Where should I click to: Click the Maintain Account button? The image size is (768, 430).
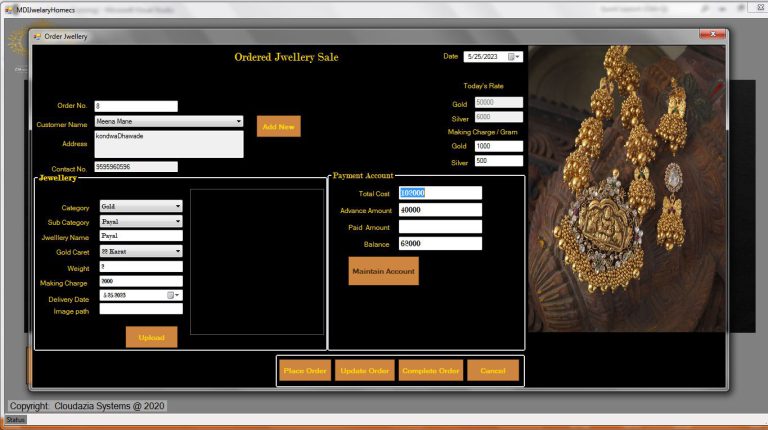pos(383,271)
